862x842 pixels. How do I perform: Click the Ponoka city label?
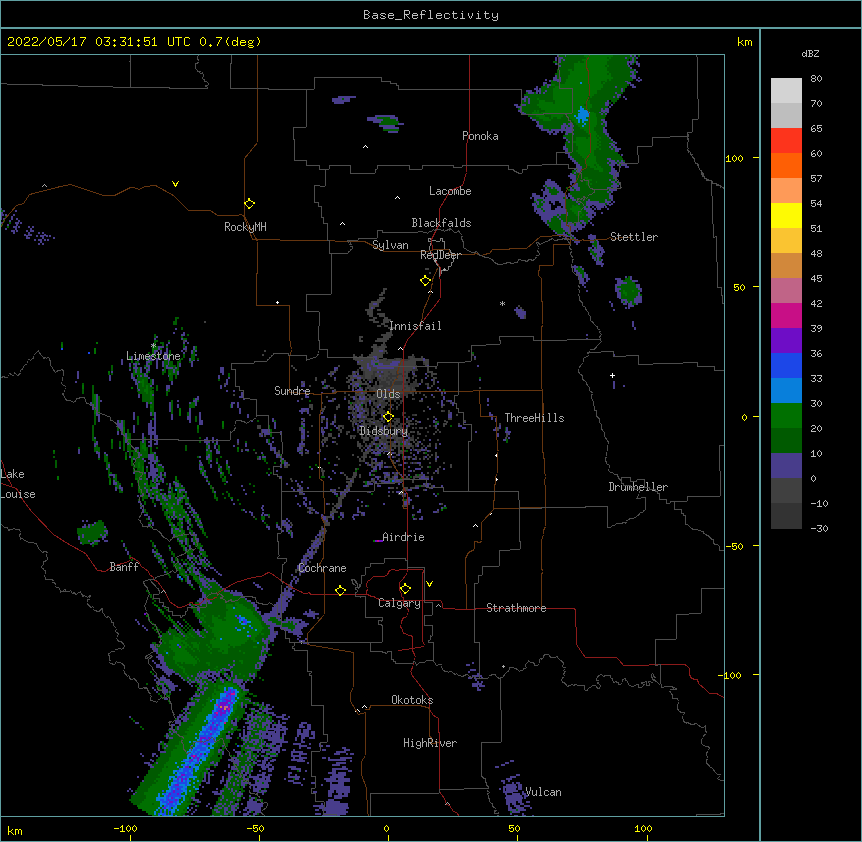click(480, 136)
